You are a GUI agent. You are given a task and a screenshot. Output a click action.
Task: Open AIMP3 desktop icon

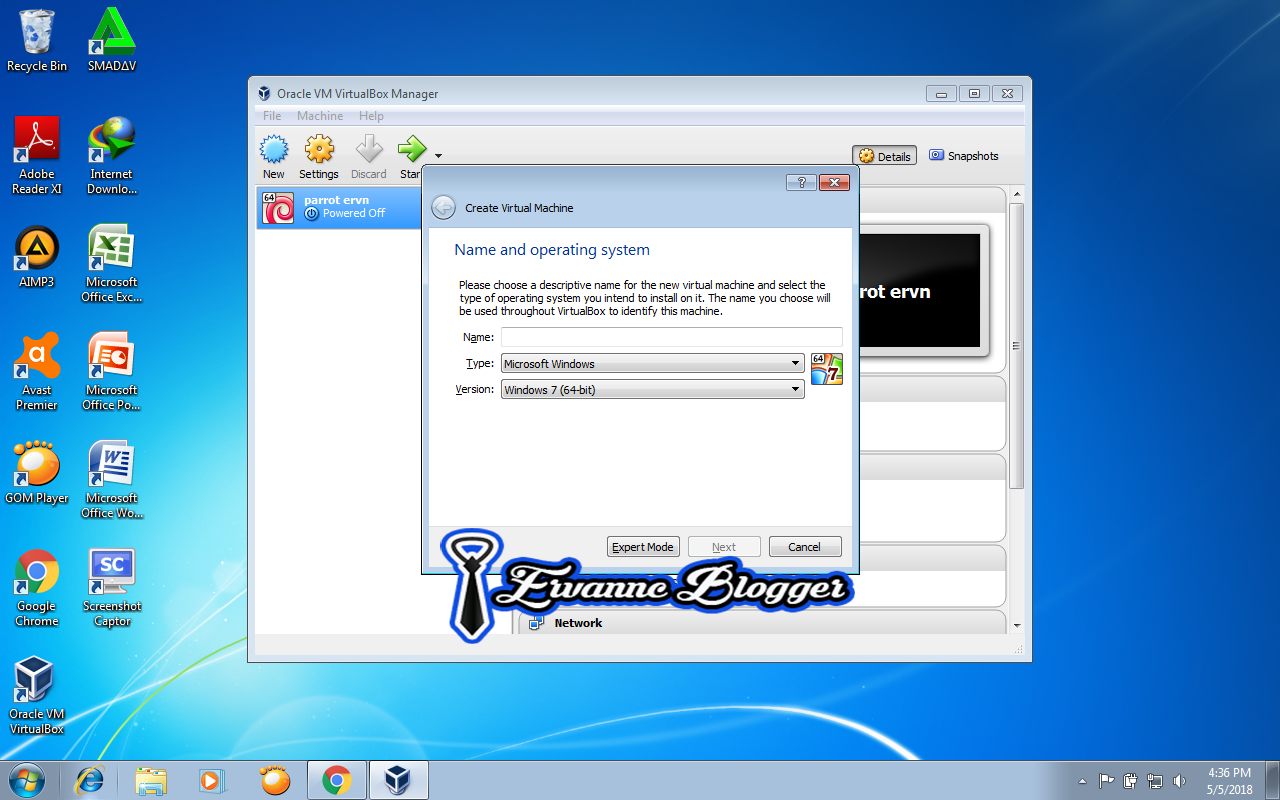coord(37,256)
